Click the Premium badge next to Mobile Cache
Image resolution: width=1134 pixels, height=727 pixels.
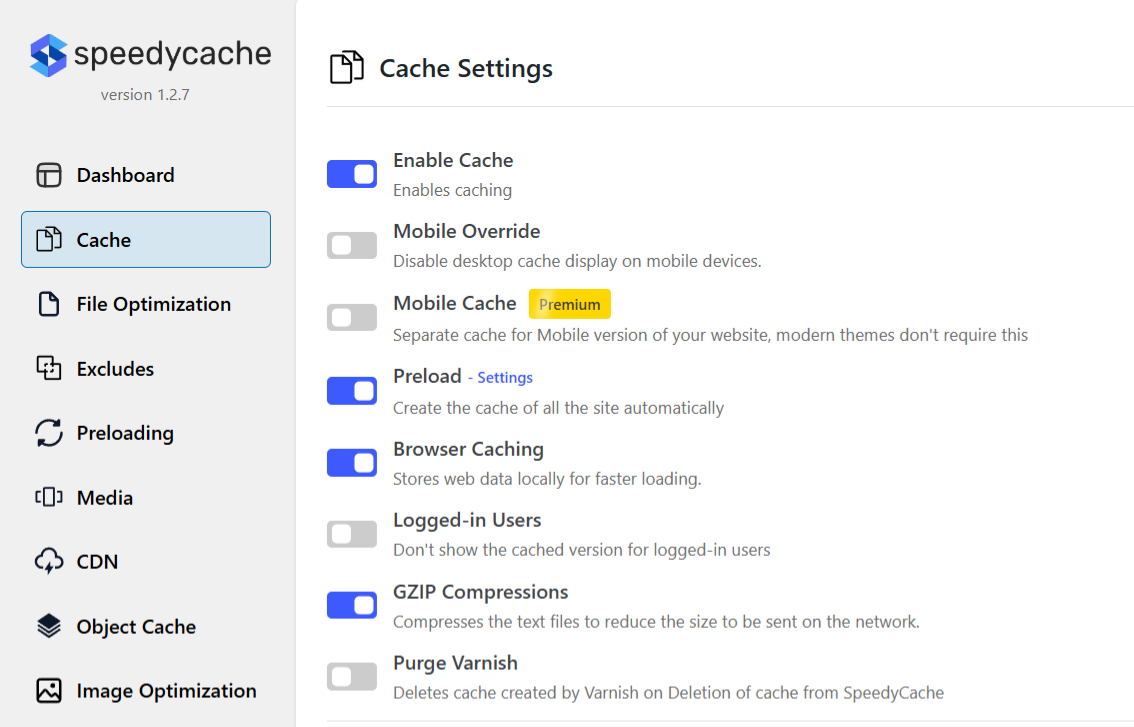569,303
